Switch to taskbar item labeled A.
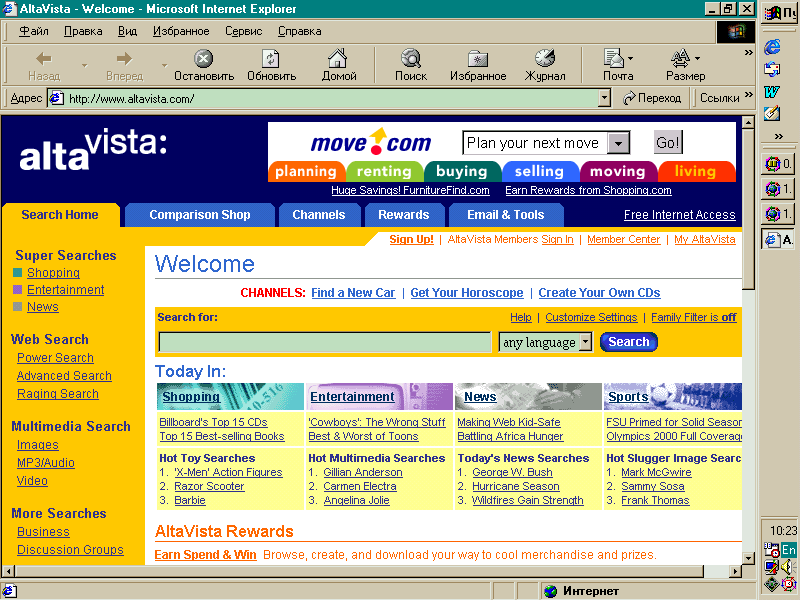The image size is (800, 600). [x=779, y=239]
